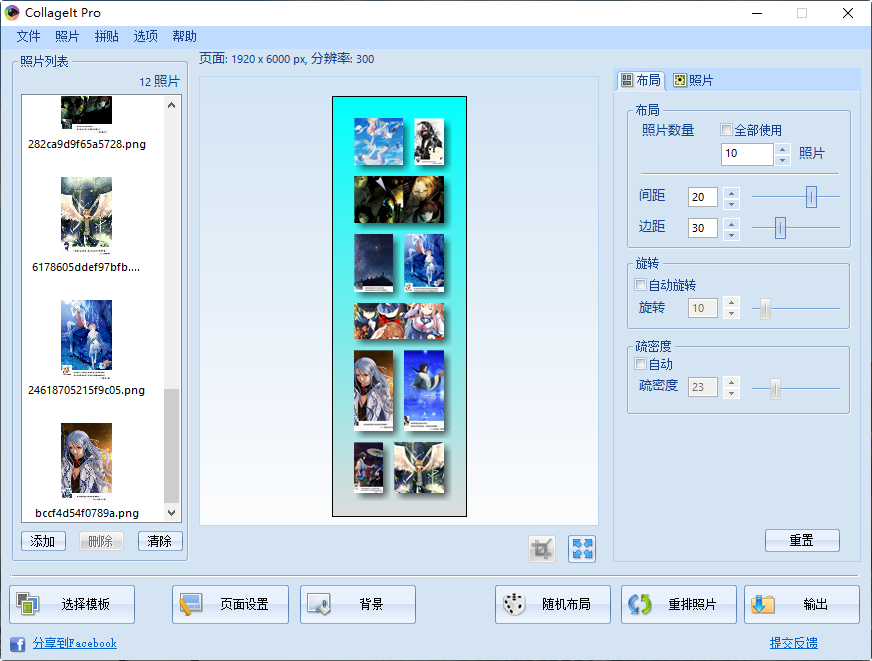Image resolution: width=872 pixels, height=661 pixels.
Task: Open the 照片 menu in menu bar
Action: pyautogui.click(x=67, y=37)
